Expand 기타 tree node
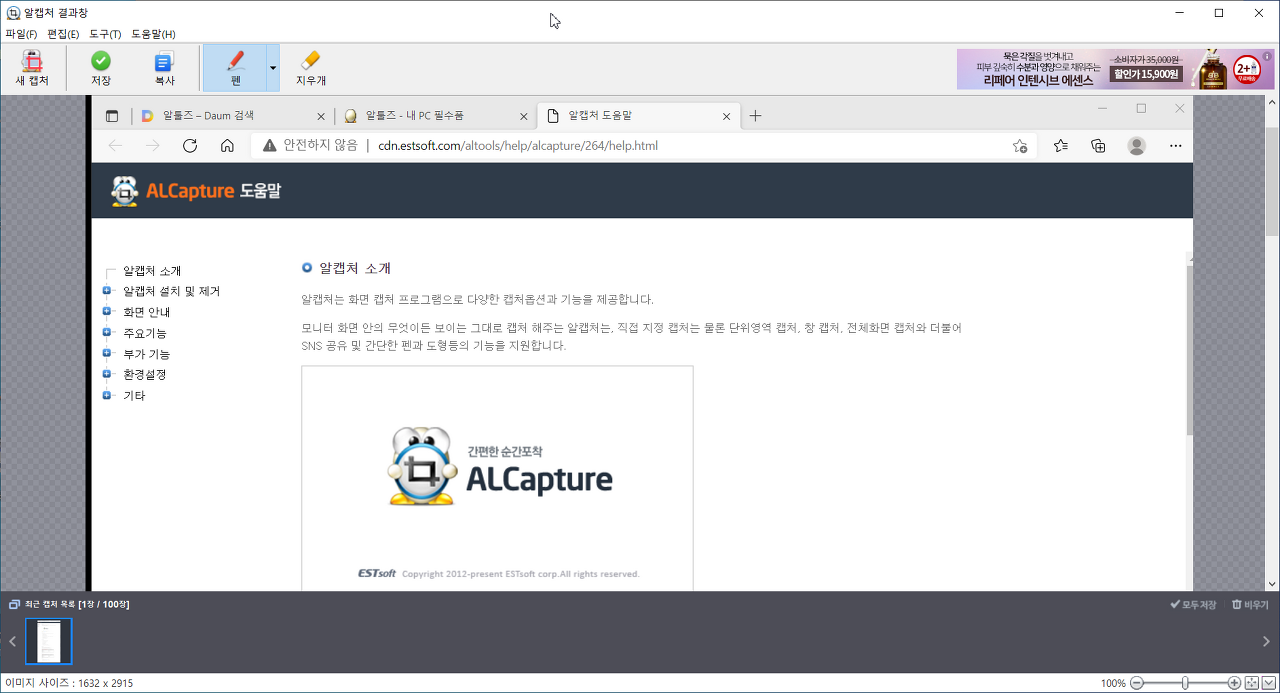 point(106,395)
